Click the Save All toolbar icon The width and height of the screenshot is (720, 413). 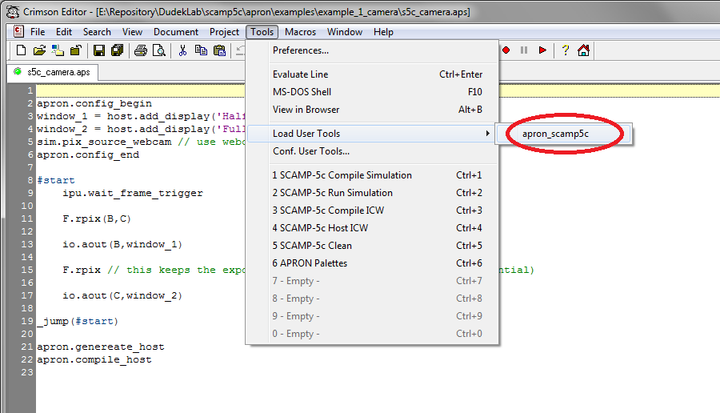(x=118, y=51)
